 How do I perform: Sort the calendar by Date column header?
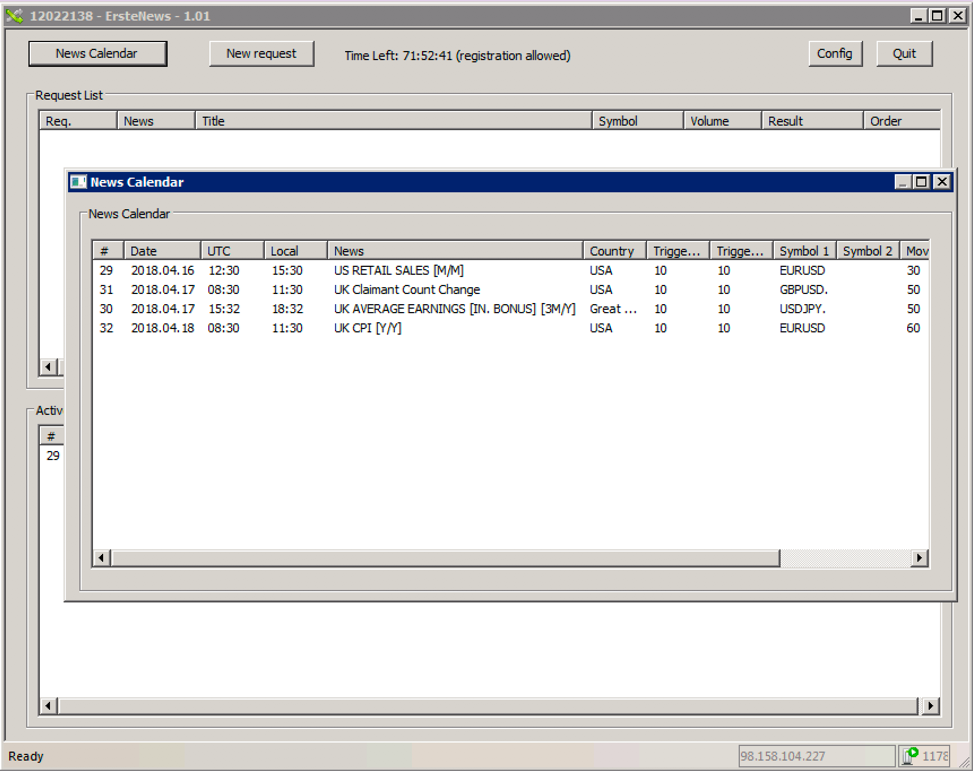161,251
